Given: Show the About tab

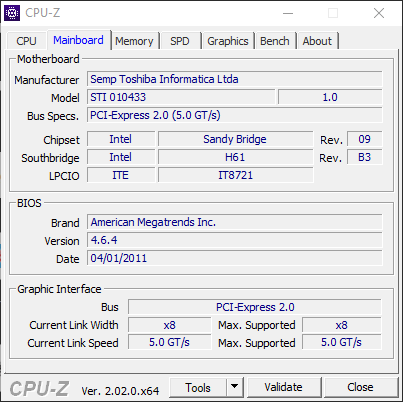Looking at the screenshot, I should tap(317, 41).
